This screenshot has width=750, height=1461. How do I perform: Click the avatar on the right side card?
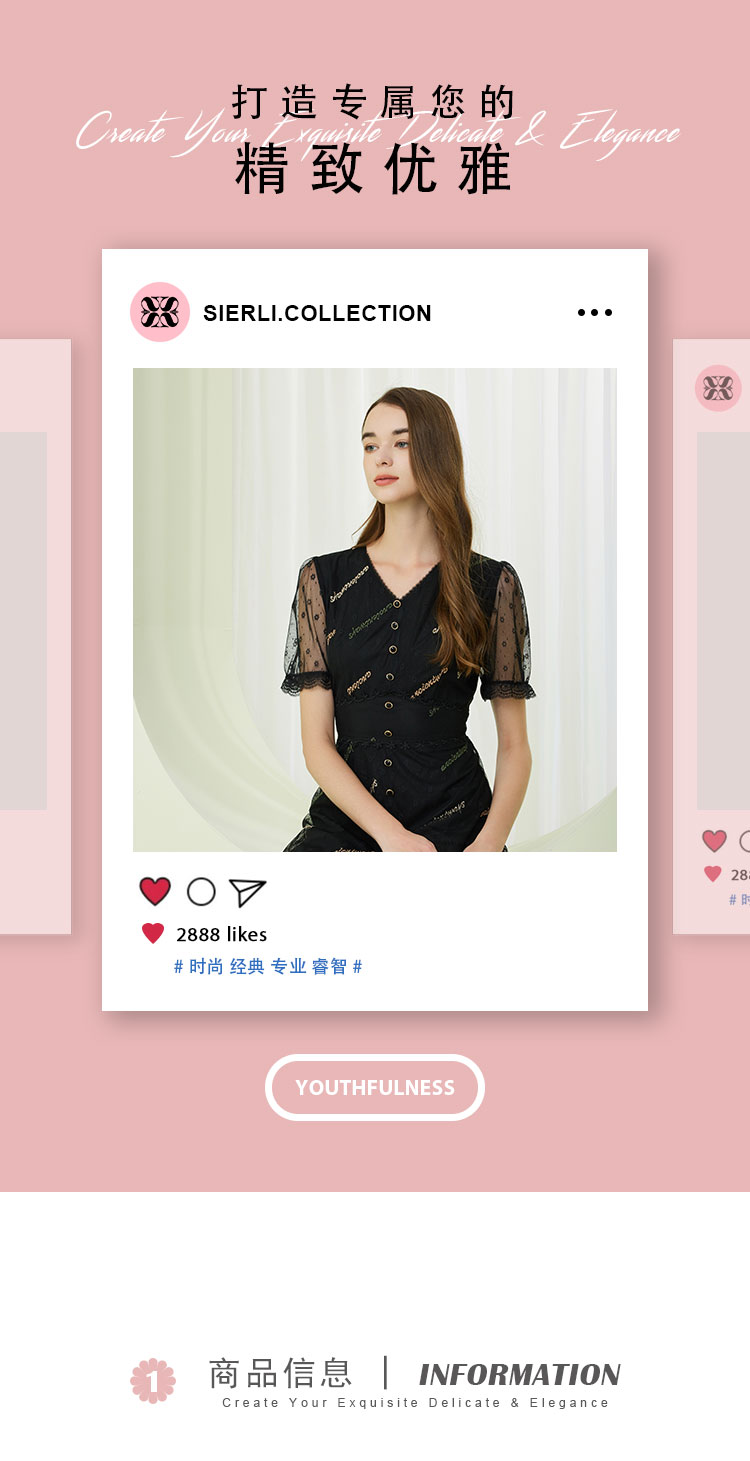718,388
